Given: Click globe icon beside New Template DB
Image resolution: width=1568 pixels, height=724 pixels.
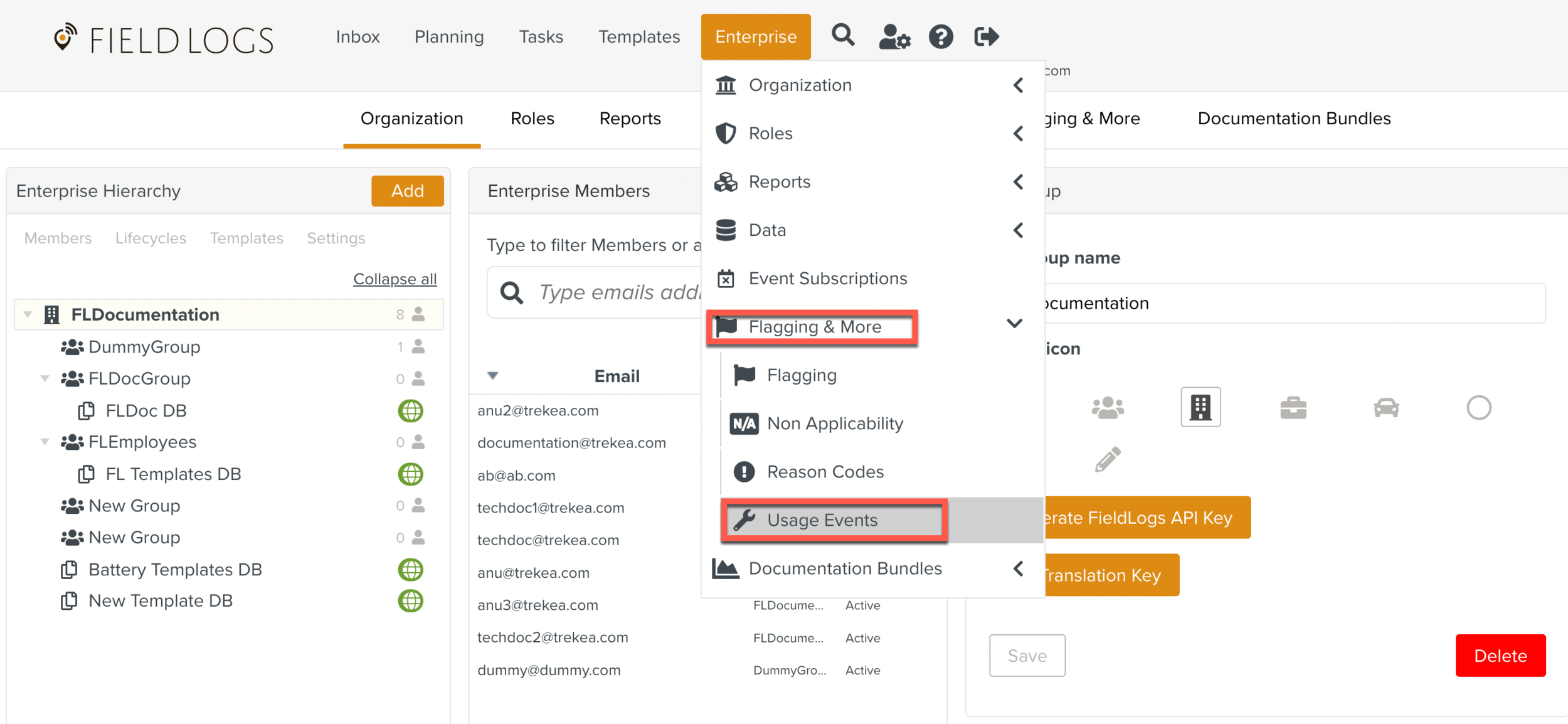Looking at the screenshot, I should coord(411,601).
